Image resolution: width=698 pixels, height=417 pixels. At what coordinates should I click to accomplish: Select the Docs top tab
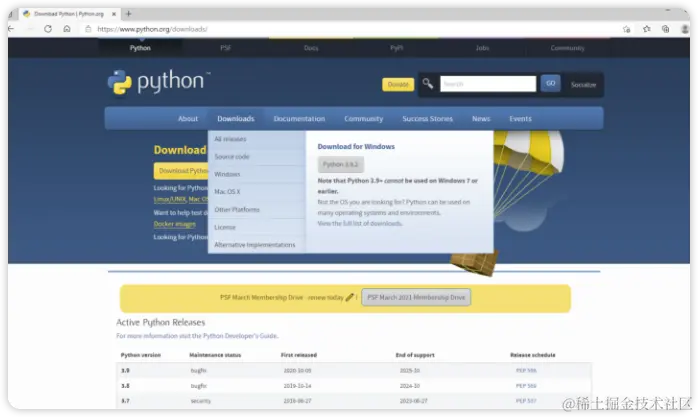[x=311, y=48]
